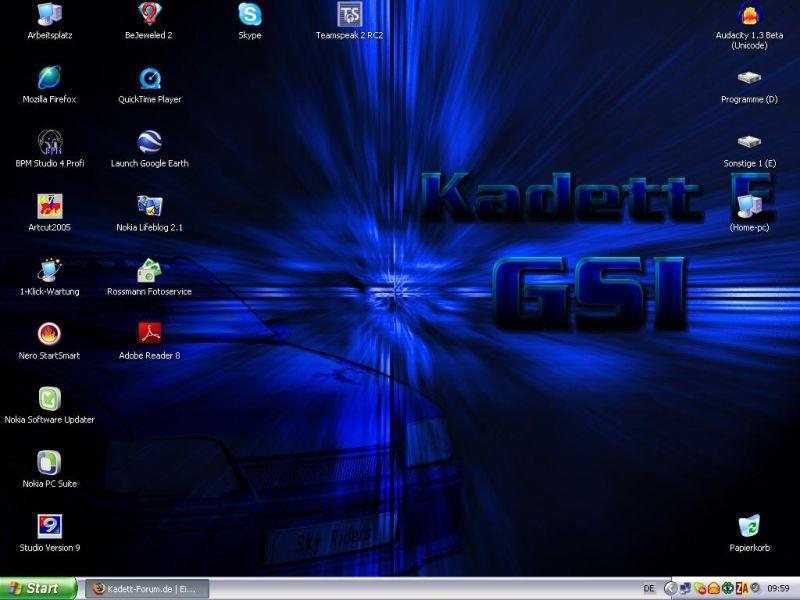This screenshot has width=800, height=600.
Task: Click the Rossmann Fotoservice shortcut
Action: pos(149,270)
